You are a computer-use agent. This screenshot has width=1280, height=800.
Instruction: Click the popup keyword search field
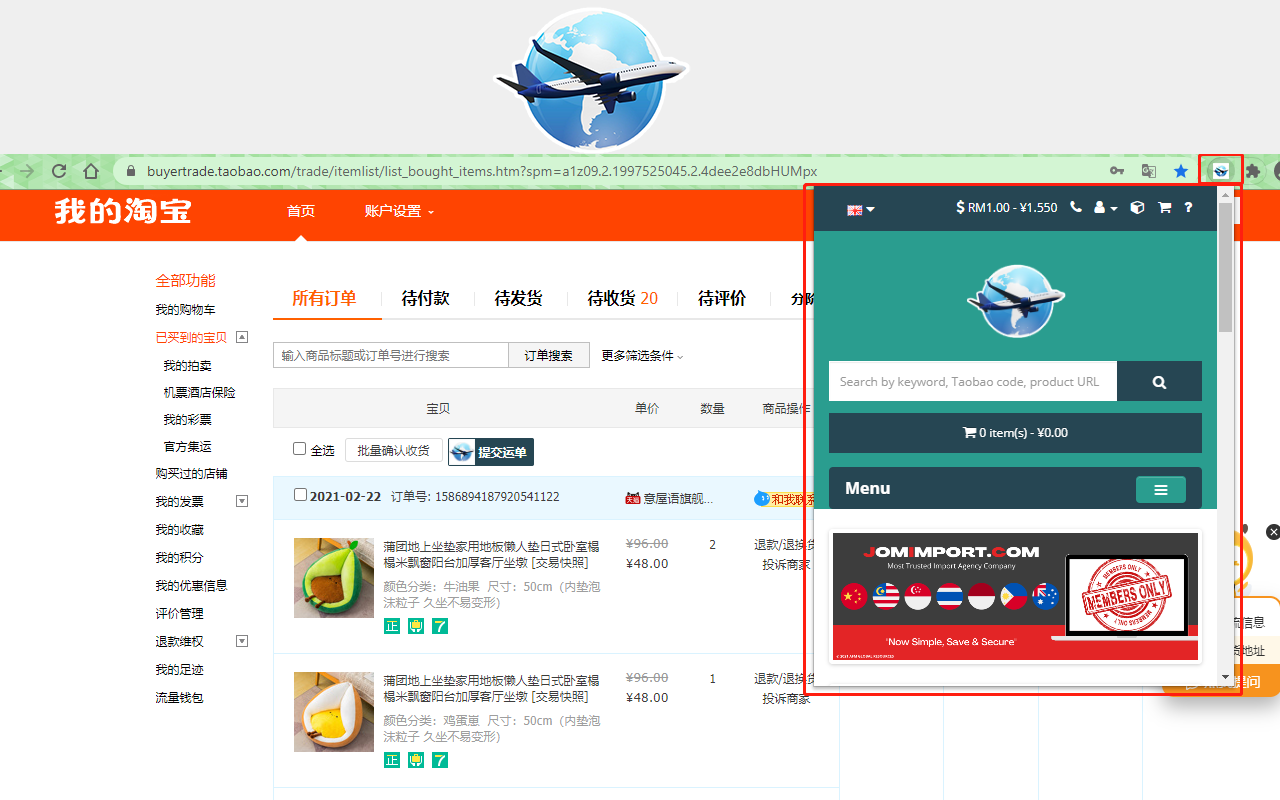[x=973, y=381]
